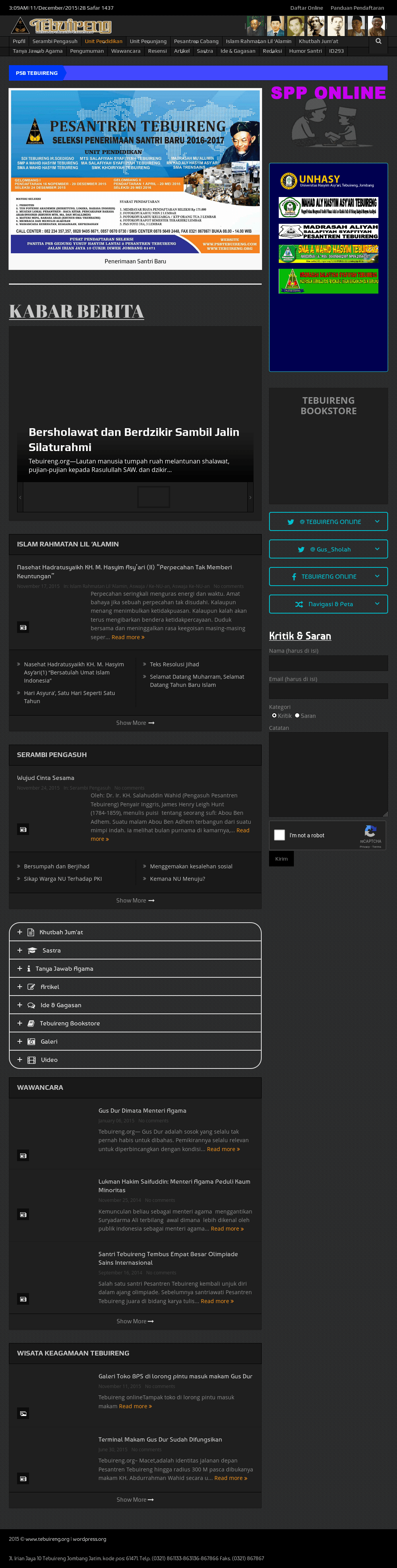Expand the Khutbah Jum'at plus sign
This screenshot has height=1568, width=397.
click(19, 932)
